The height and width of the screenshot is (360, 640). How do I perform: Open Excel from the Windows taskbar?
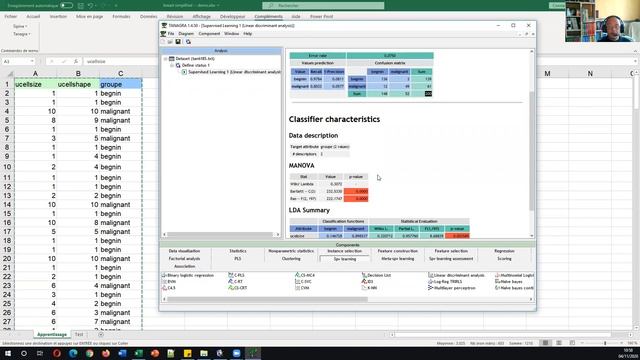pos(138,353)
